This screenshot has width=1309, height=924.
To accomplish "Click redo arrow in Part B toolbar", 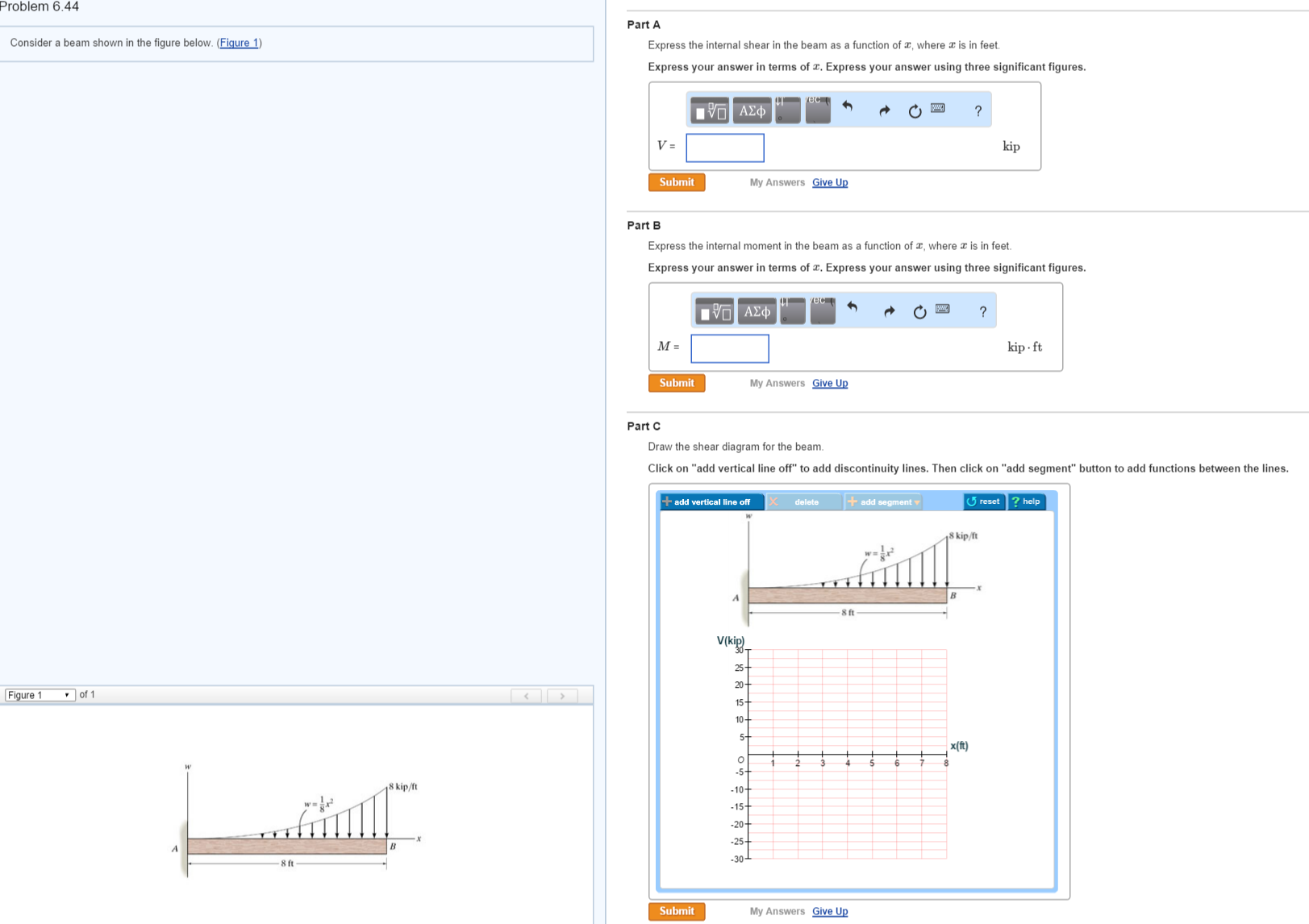I will click(x=889, y=311).
